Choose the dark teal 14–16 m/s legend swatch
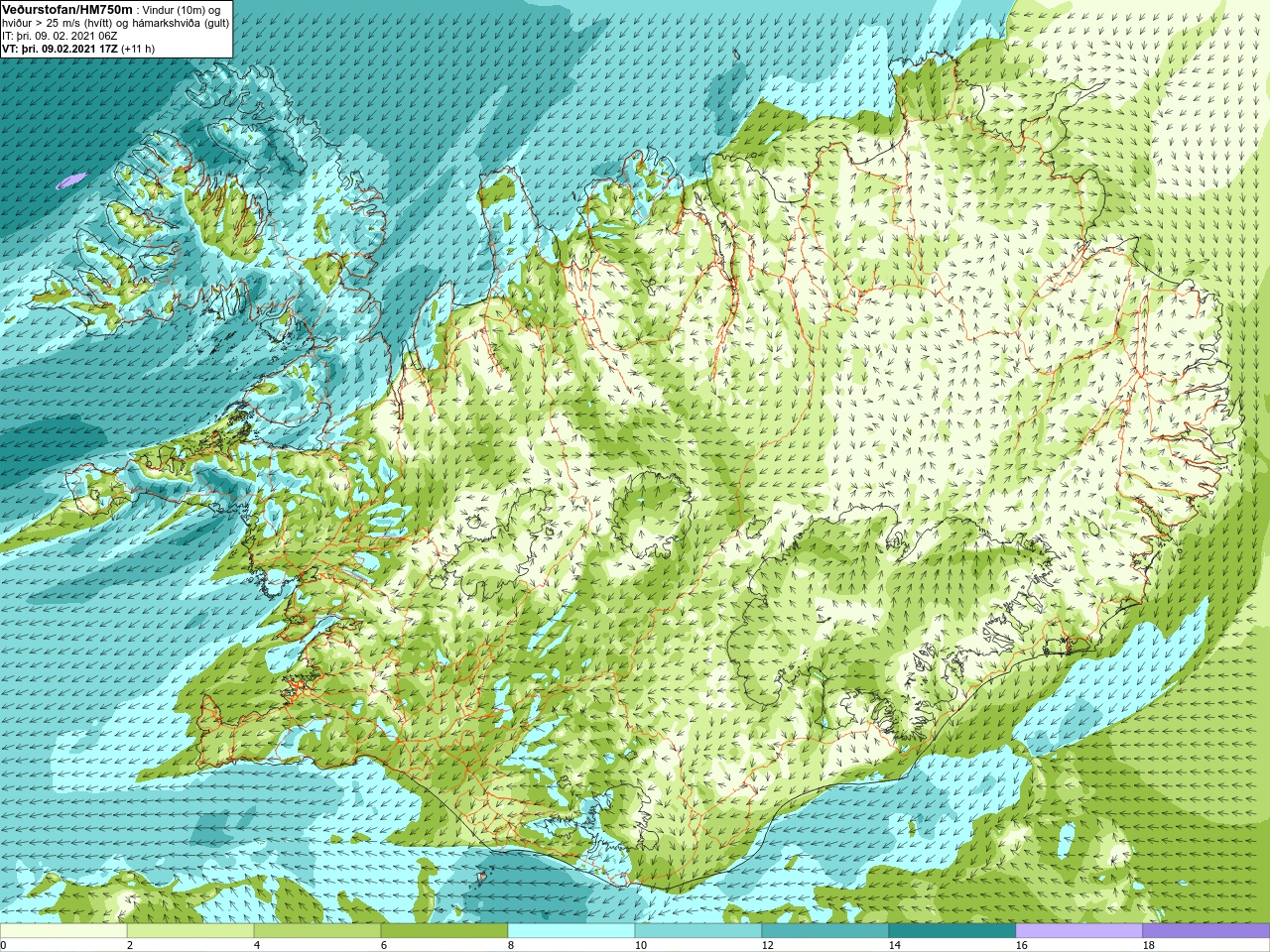This screenshot has width=1270, height=952. (x=952, y=931)
